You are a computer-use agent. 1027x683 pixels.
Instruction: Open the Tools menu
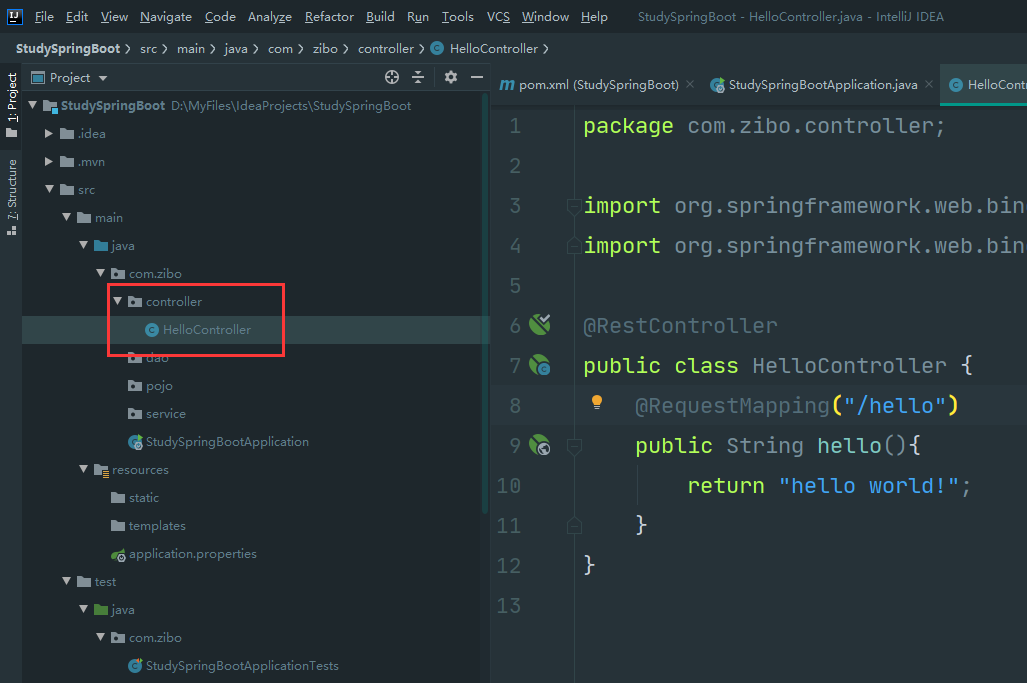click(457, 16)
